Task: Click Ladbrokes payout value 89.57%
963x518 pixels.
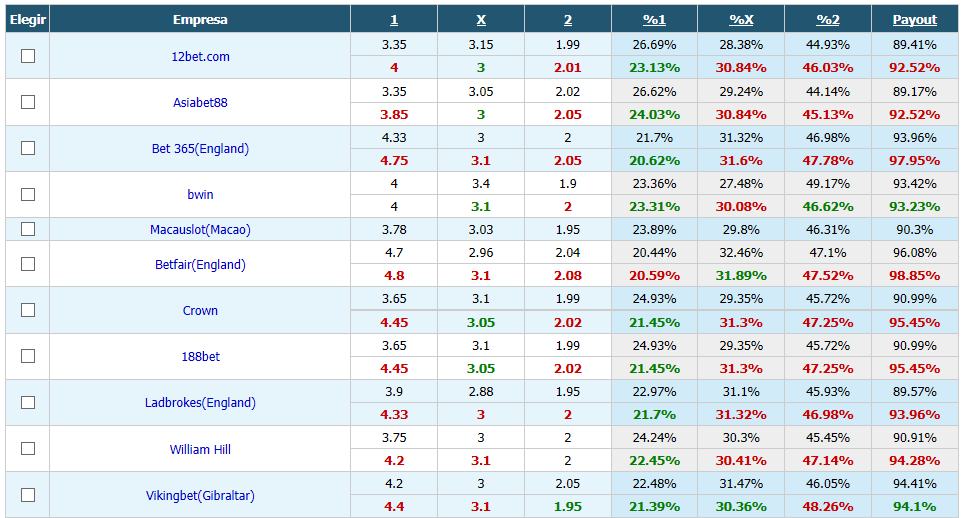Action: [x=914, y=391]
